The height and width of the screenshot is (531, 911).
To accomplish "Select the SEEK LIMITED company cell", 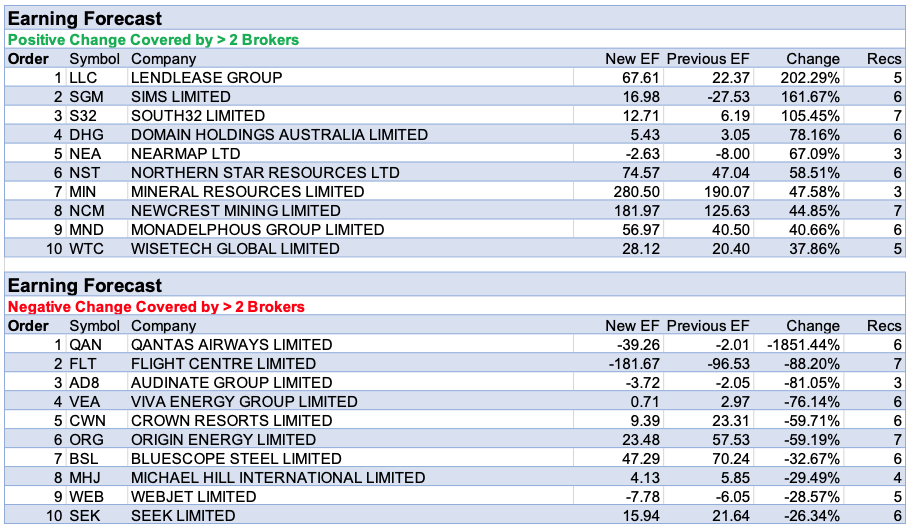I will 183,516.
